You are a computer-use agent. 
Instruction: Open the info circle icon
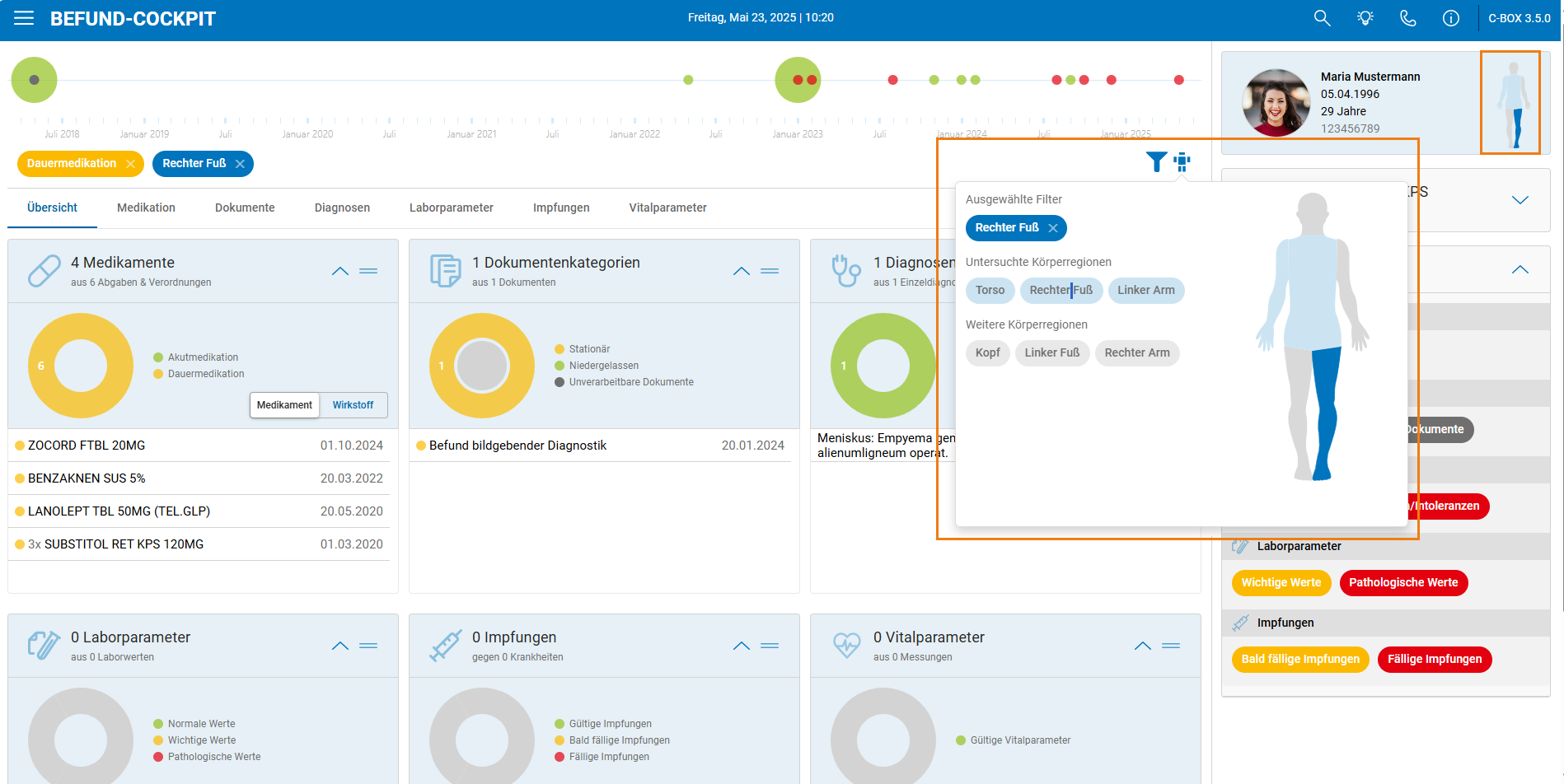point(1451,18)
